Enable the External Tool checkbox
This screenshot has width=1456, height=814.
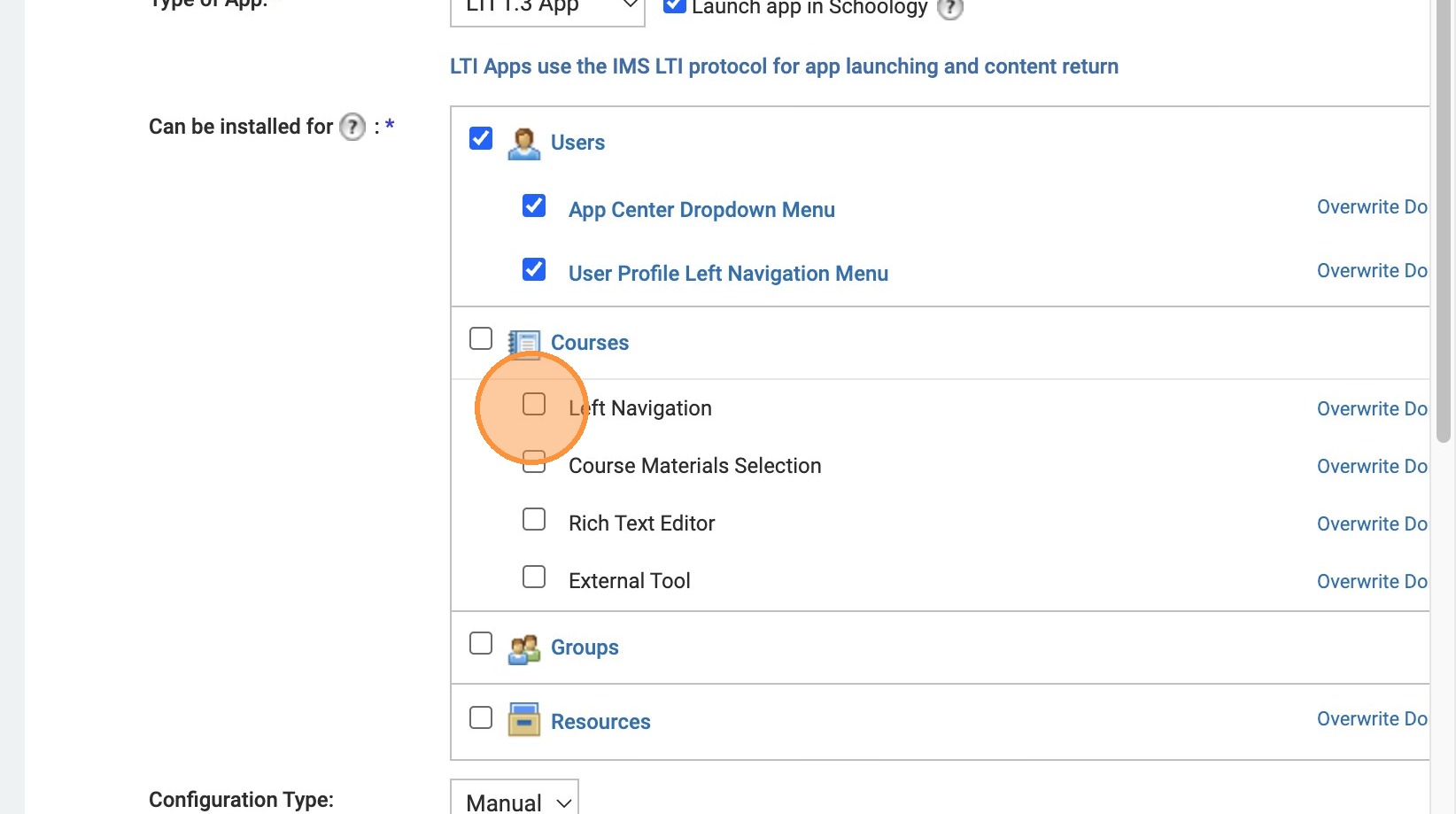(x=534, y=577)
